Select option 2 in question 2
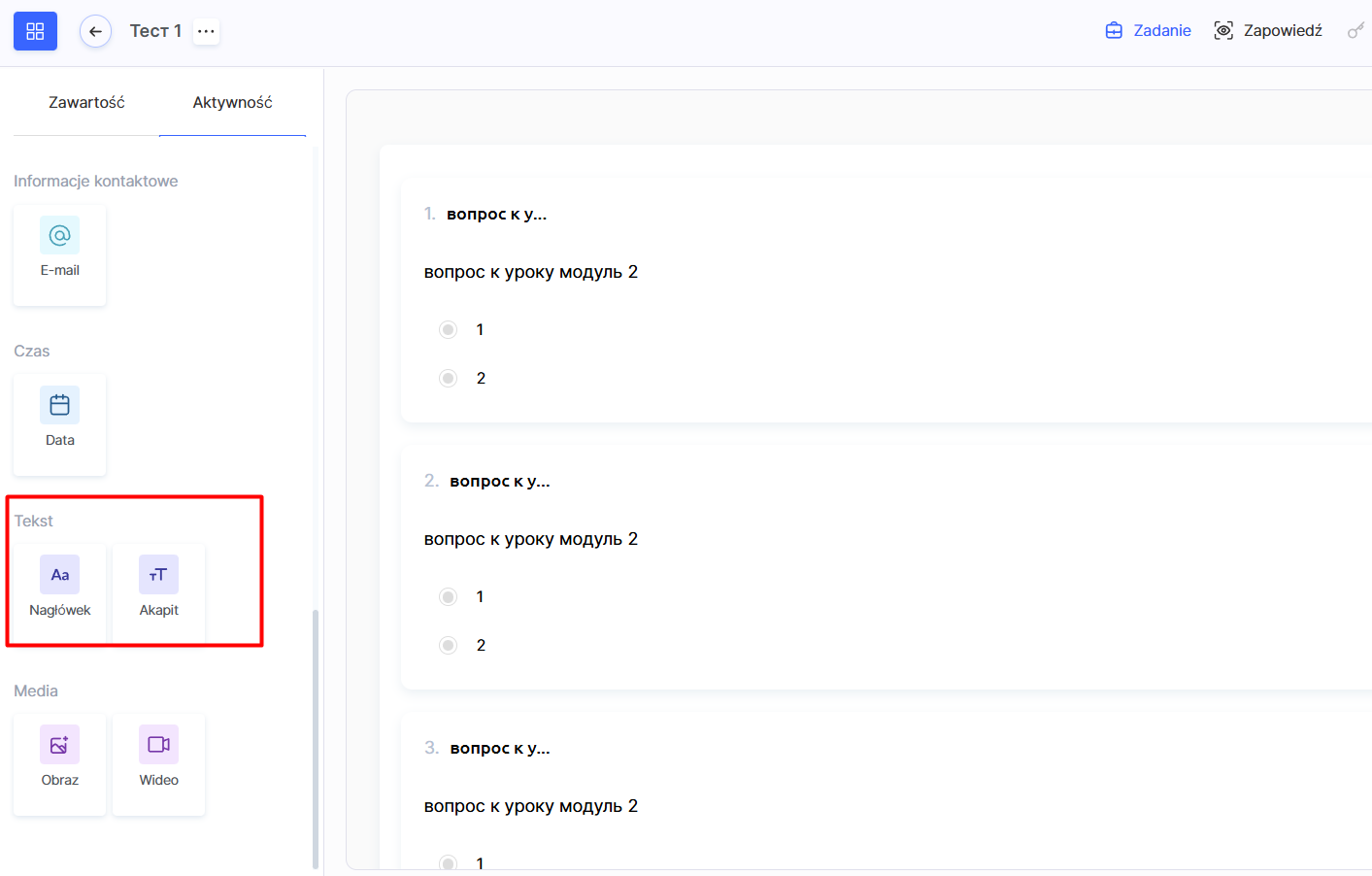Viewport: 1372px width, 876px height. tap(448, 646)
